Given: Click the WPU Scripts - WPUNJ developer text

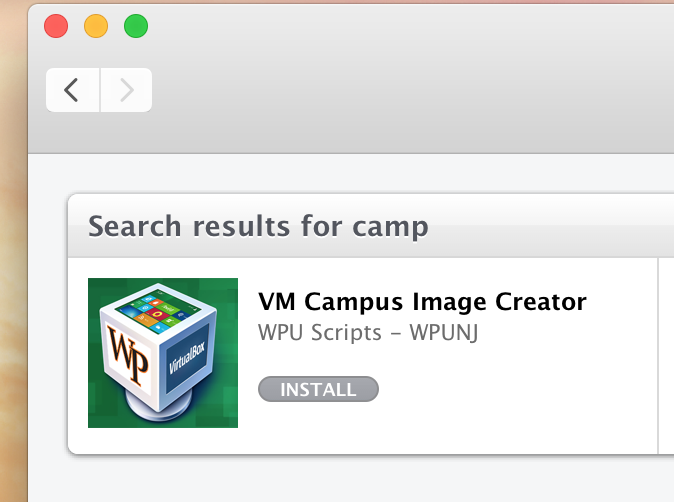Looking at the screenshot, I should (368, 332).
